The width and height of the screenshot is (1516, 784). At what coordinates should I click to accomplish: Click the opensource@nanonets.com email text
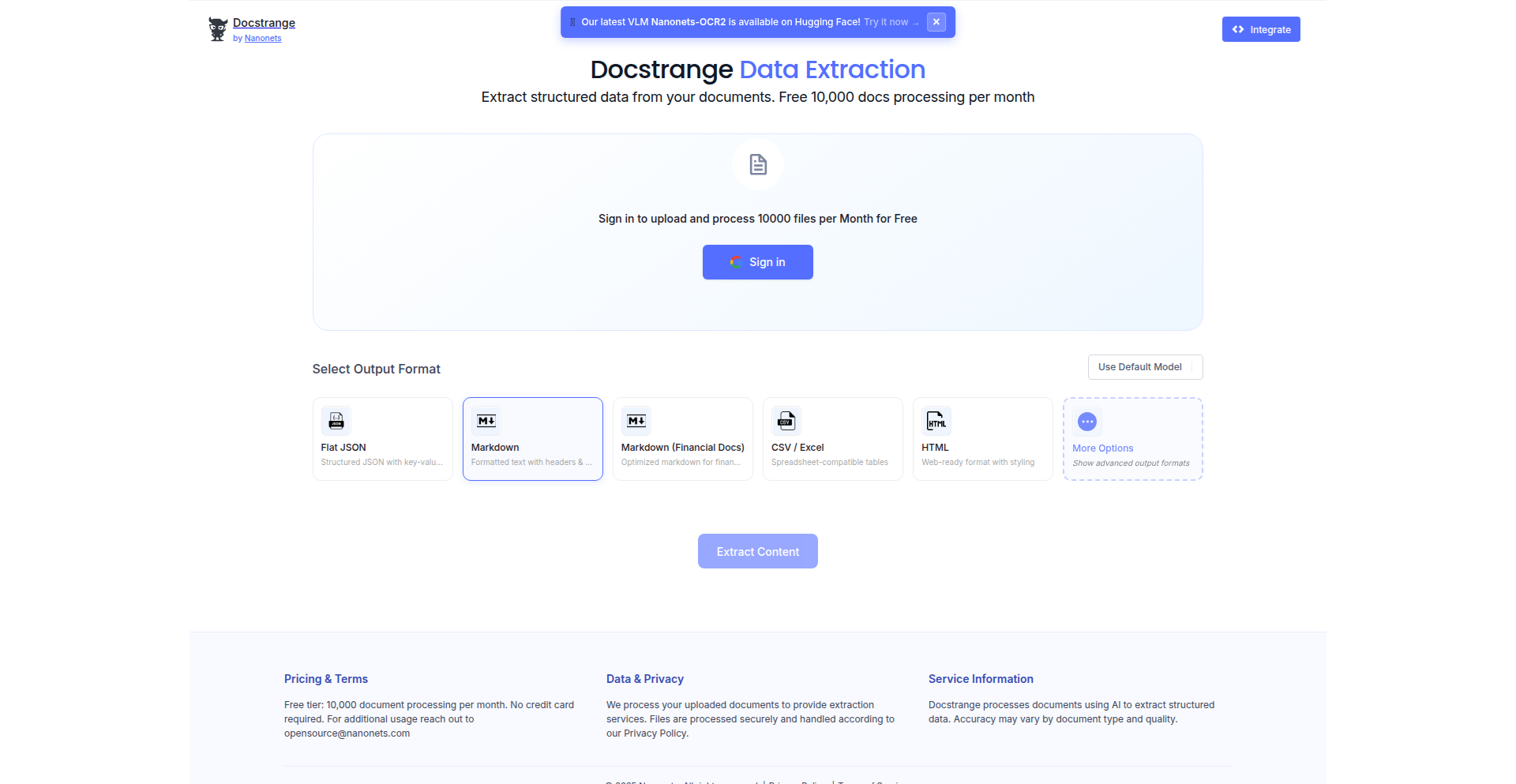pos(347,733)
